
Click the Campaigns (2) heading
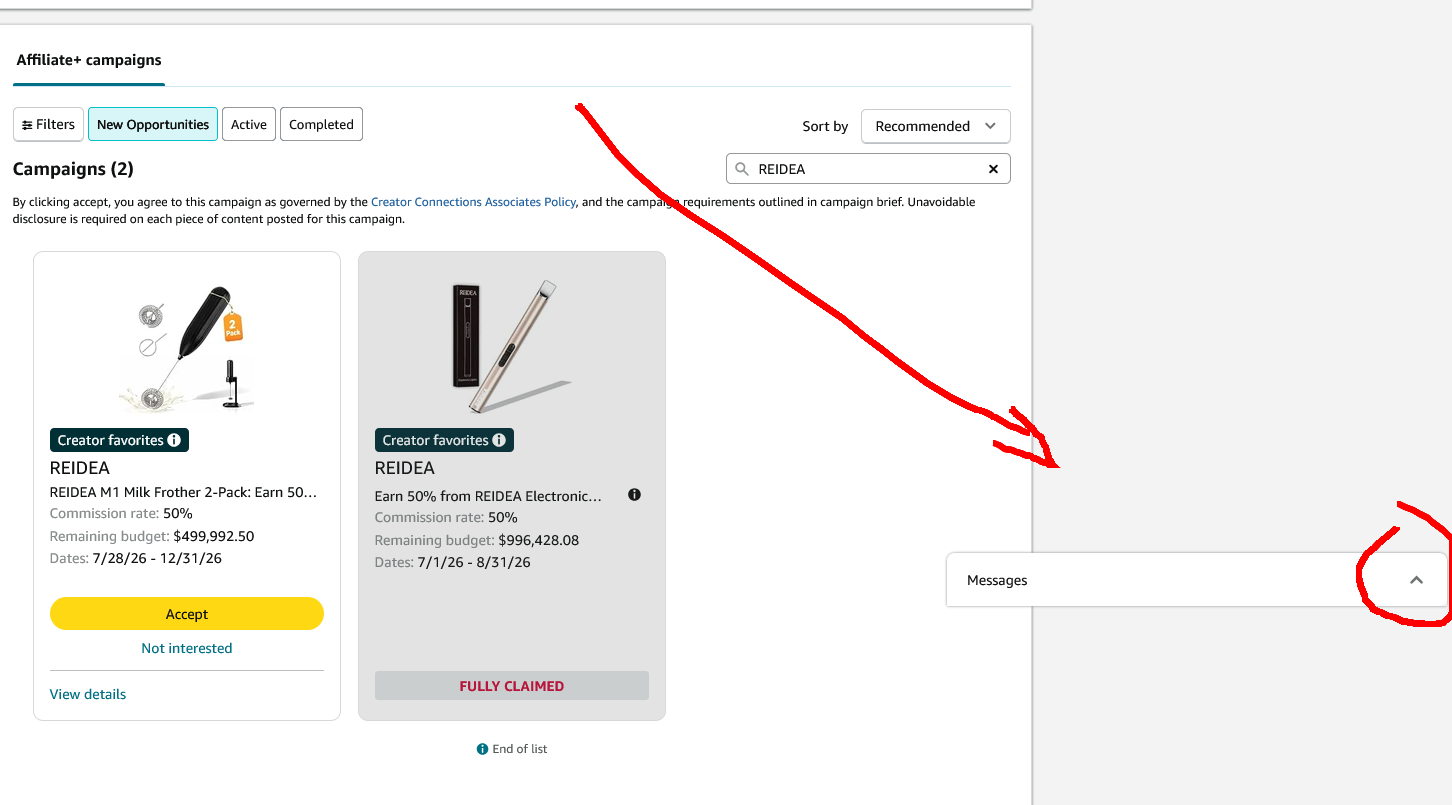point(73,169)
